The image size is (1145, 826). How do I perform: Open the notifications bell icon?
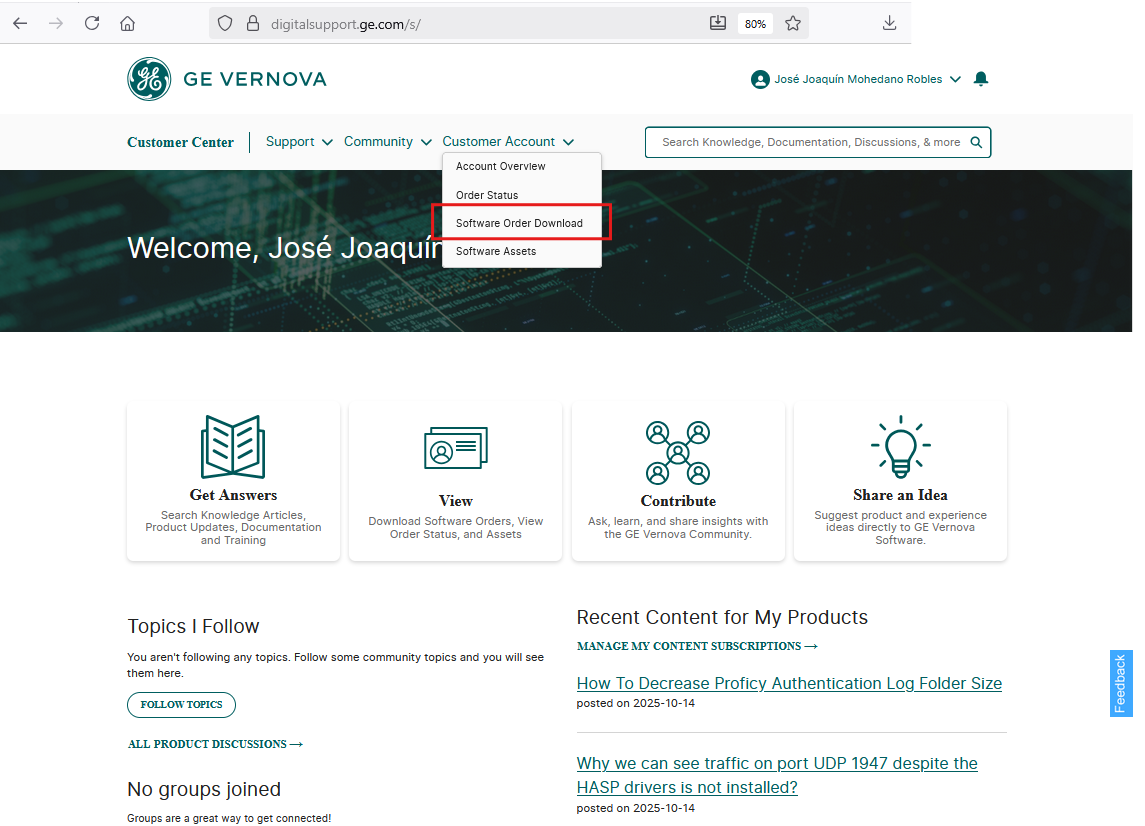(981, 79)
